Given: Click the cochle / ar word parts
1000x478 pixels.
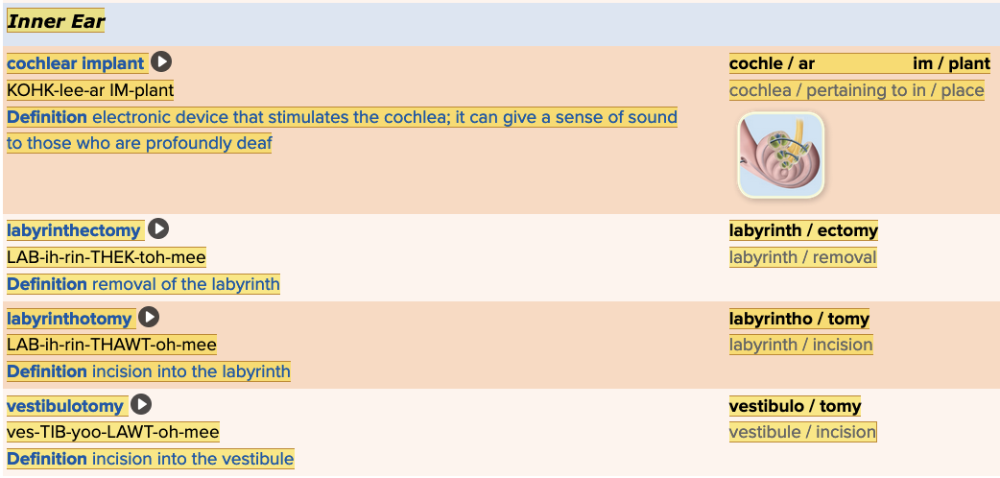Looking at the screenshot, I should click(772, 63).
